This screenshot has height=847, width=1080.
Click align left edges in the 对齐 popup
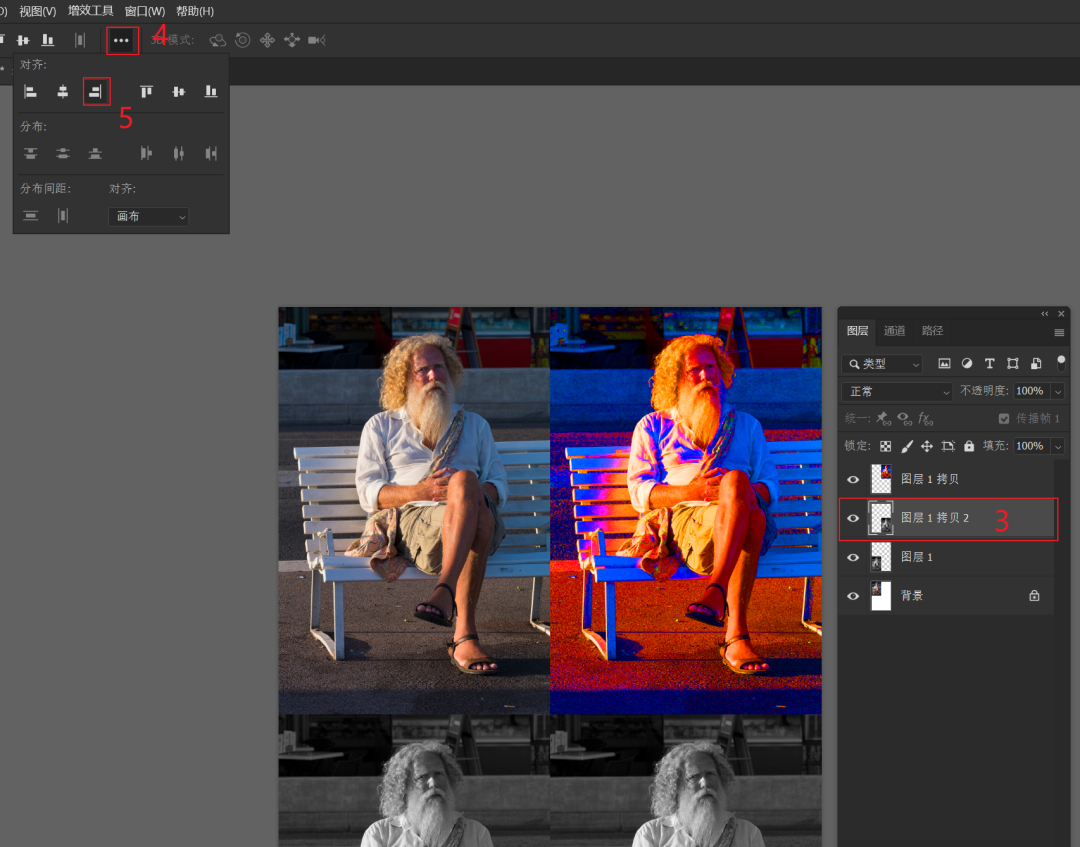30,92
